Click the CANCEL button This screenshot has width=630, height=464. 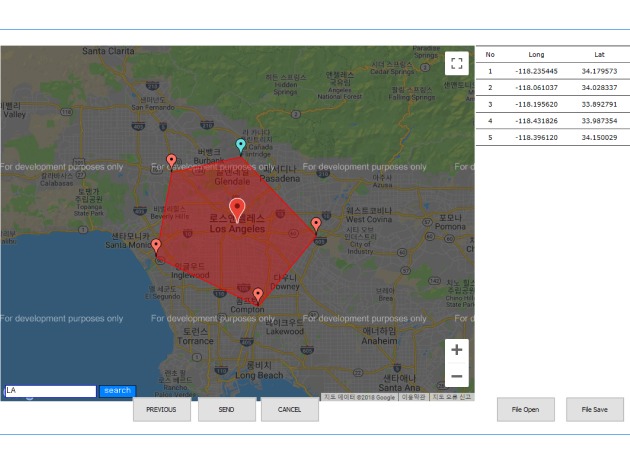[x=290, y=409]
